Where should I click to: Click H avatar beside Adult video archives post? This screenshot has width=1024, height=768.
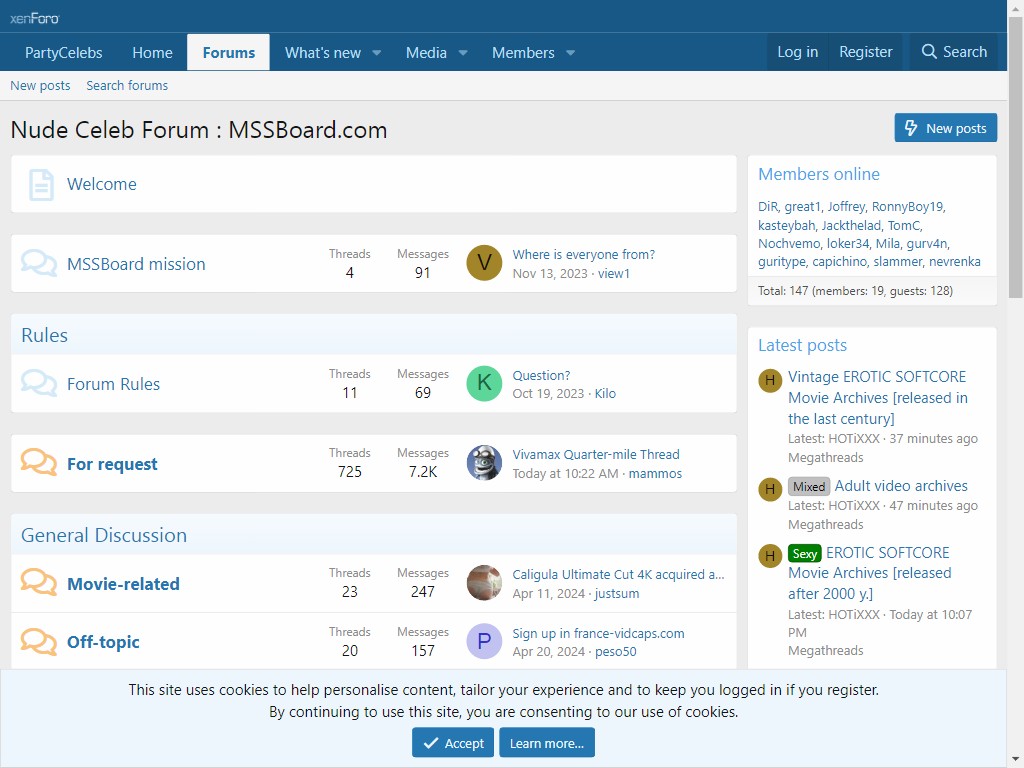770,489
